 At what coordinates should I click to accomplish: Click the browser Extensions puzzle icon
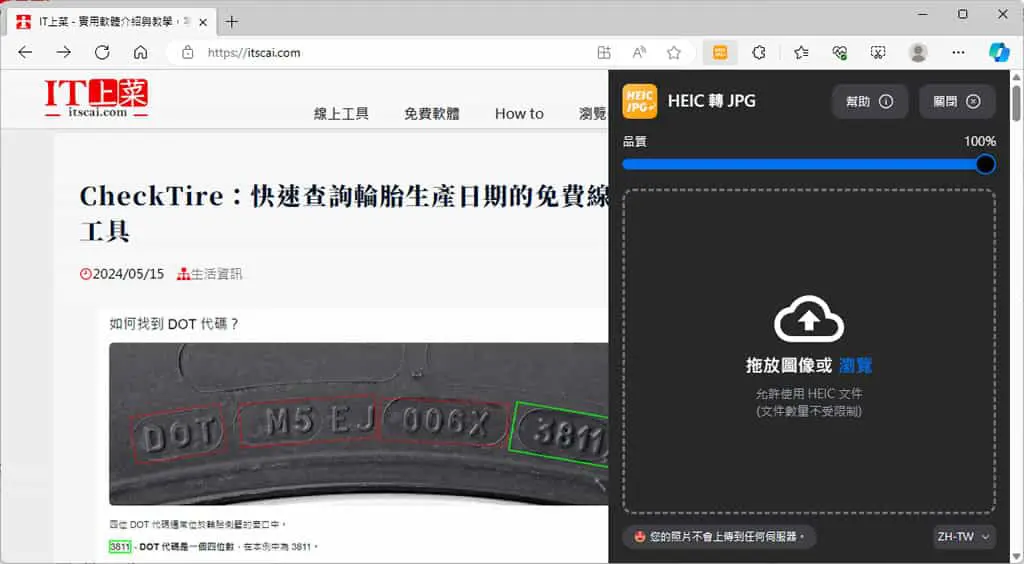pyautogui.click(x=759, y=52)
